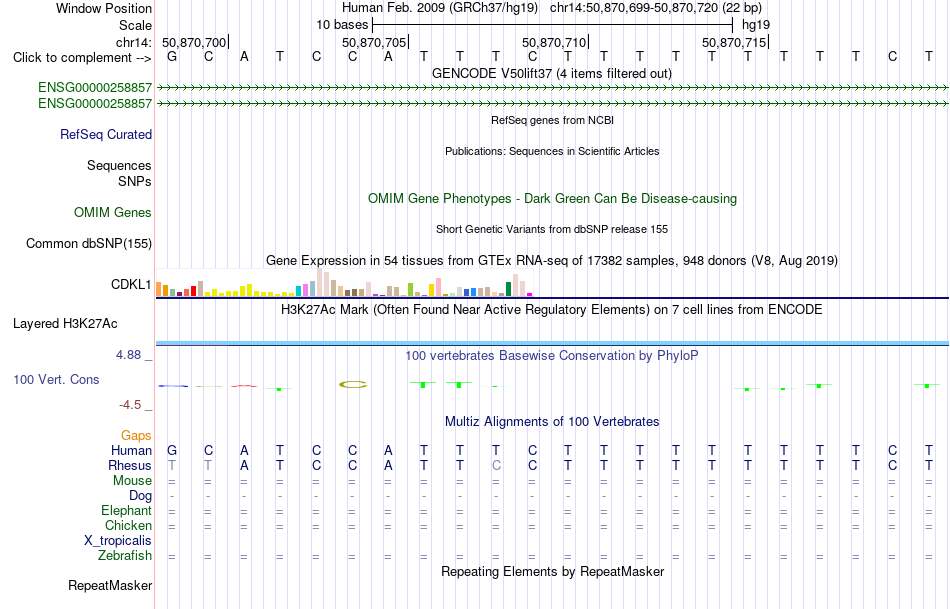Click '100 vertebrates Basewise Conservation by PhyloP' title
Viewport: 950px width, 609px height.
pyautogui.click(x=552, y=356)
